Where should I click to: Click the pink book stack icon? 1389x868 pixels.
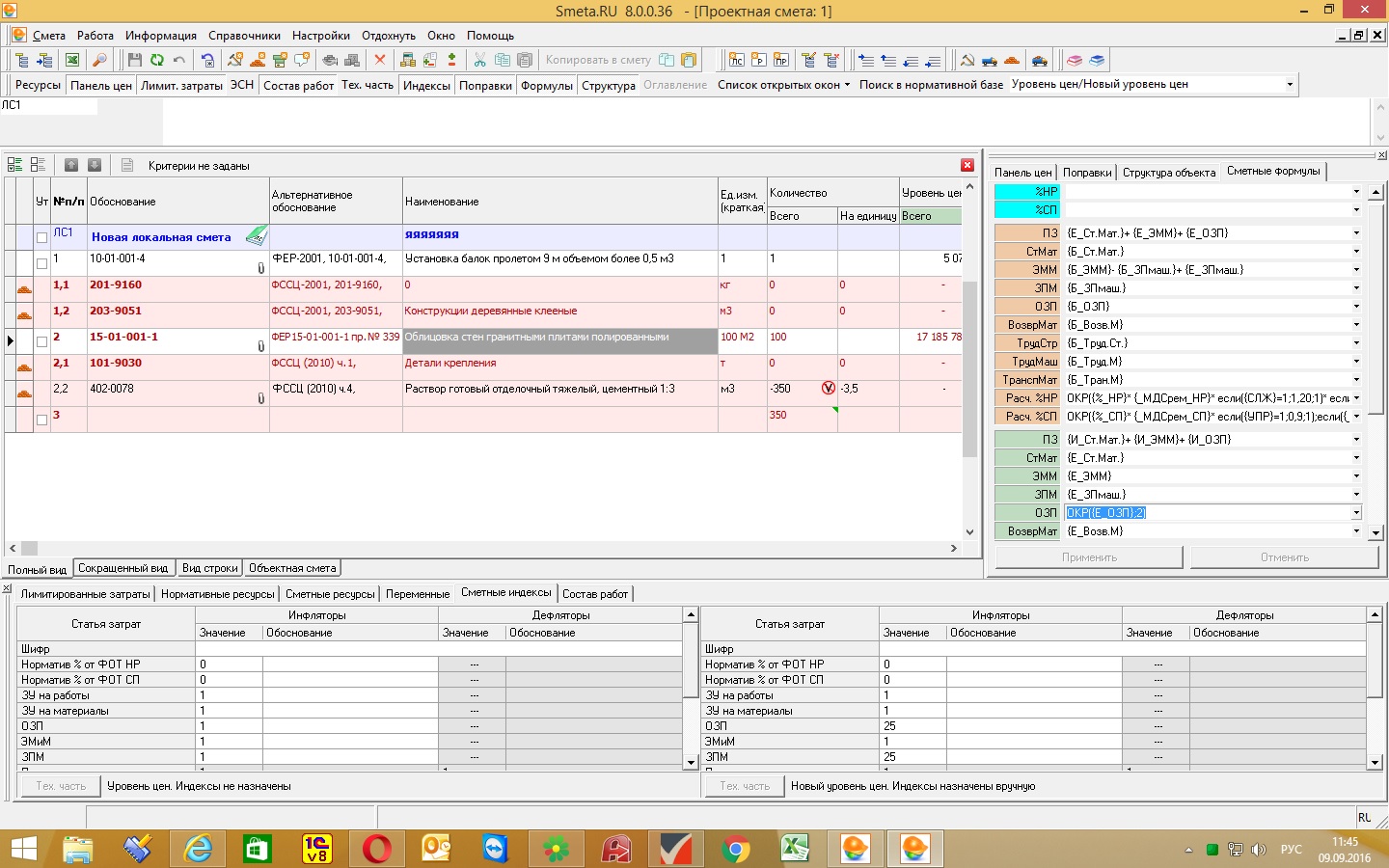(x=1075, y=60)
